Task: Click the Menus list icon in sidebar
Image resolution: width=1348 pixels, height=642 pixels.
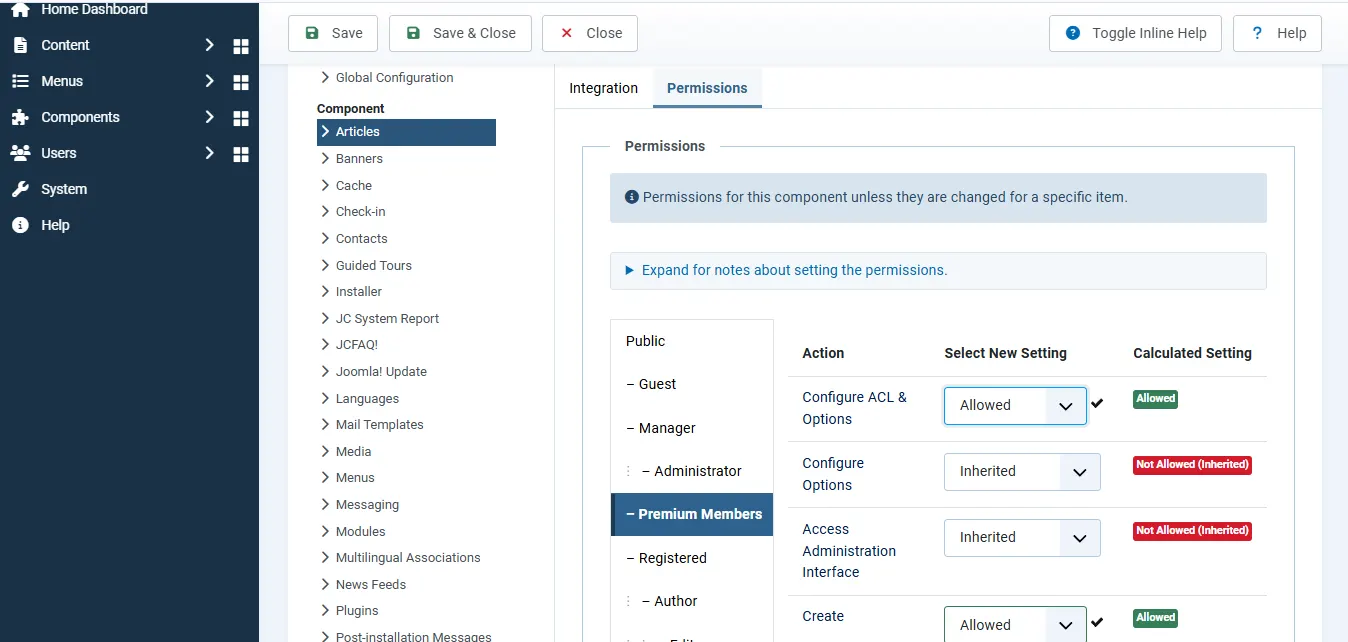Action: [x=20, y=81]
